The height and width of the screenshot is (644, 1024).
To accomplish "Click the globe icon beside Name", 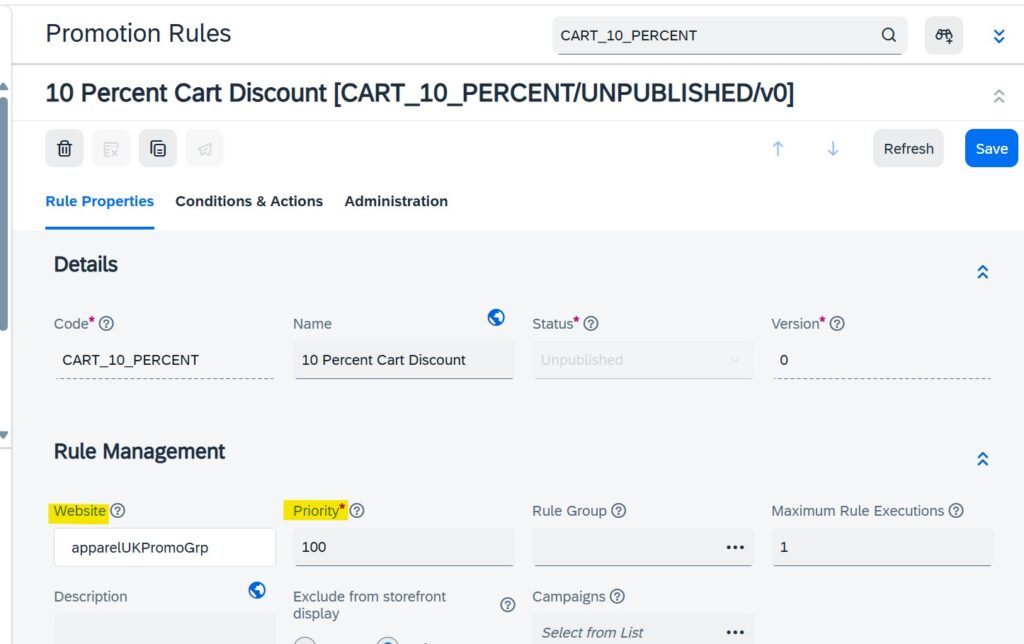I will pos(496,317).
